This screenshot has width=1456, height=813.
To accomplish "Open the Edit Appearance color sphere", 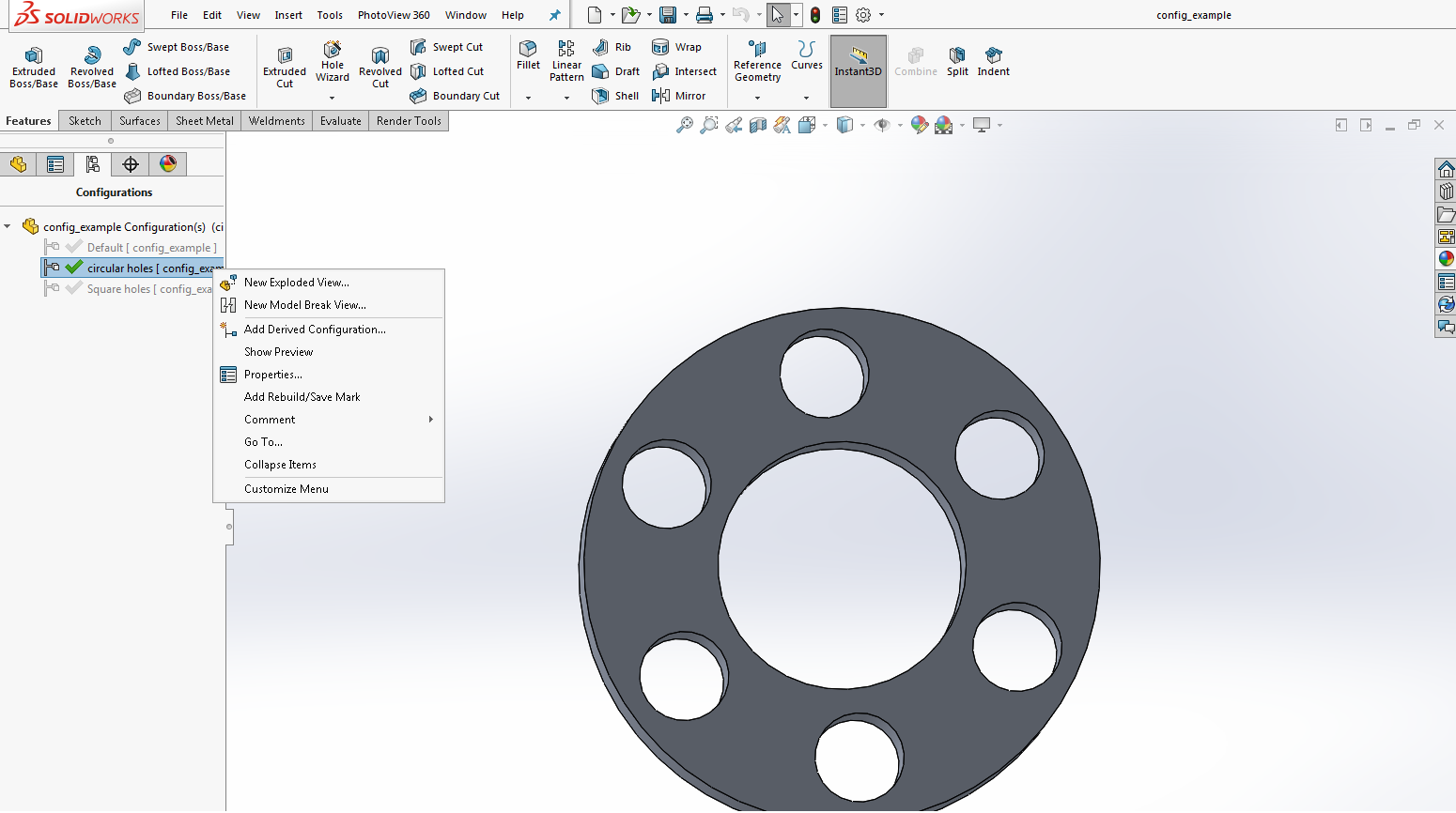I will (x=920, y=125).
